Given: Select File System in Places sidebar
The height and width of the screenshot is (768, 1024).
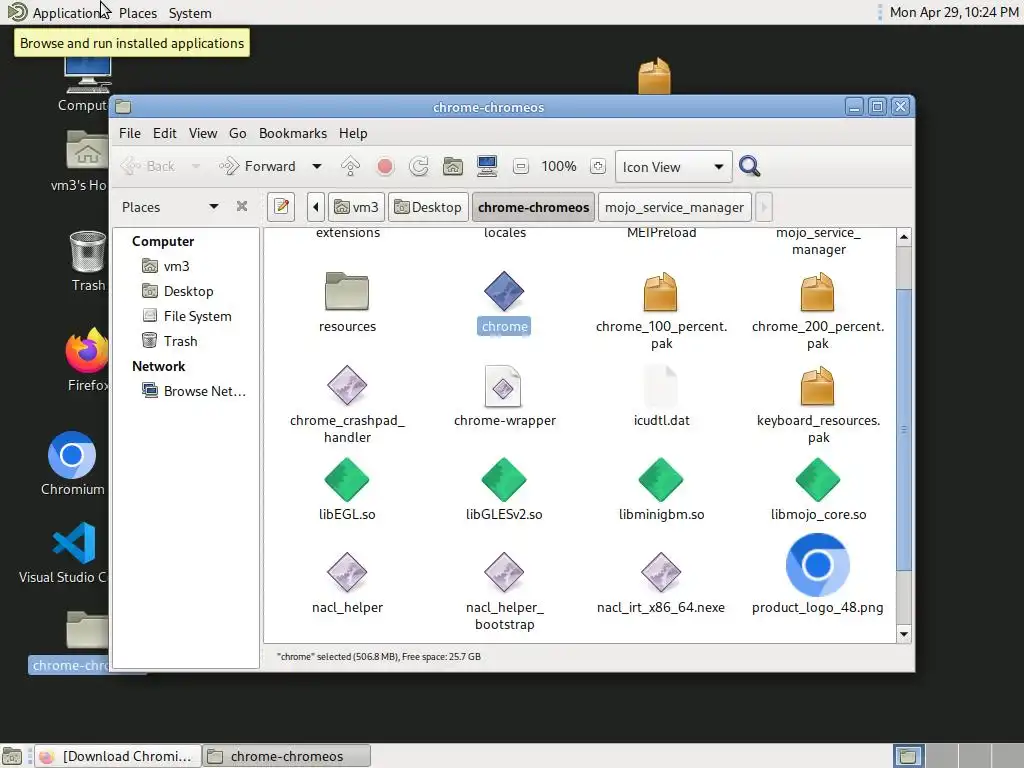Looking at the screenshot, I should click(x=197, y=316).
